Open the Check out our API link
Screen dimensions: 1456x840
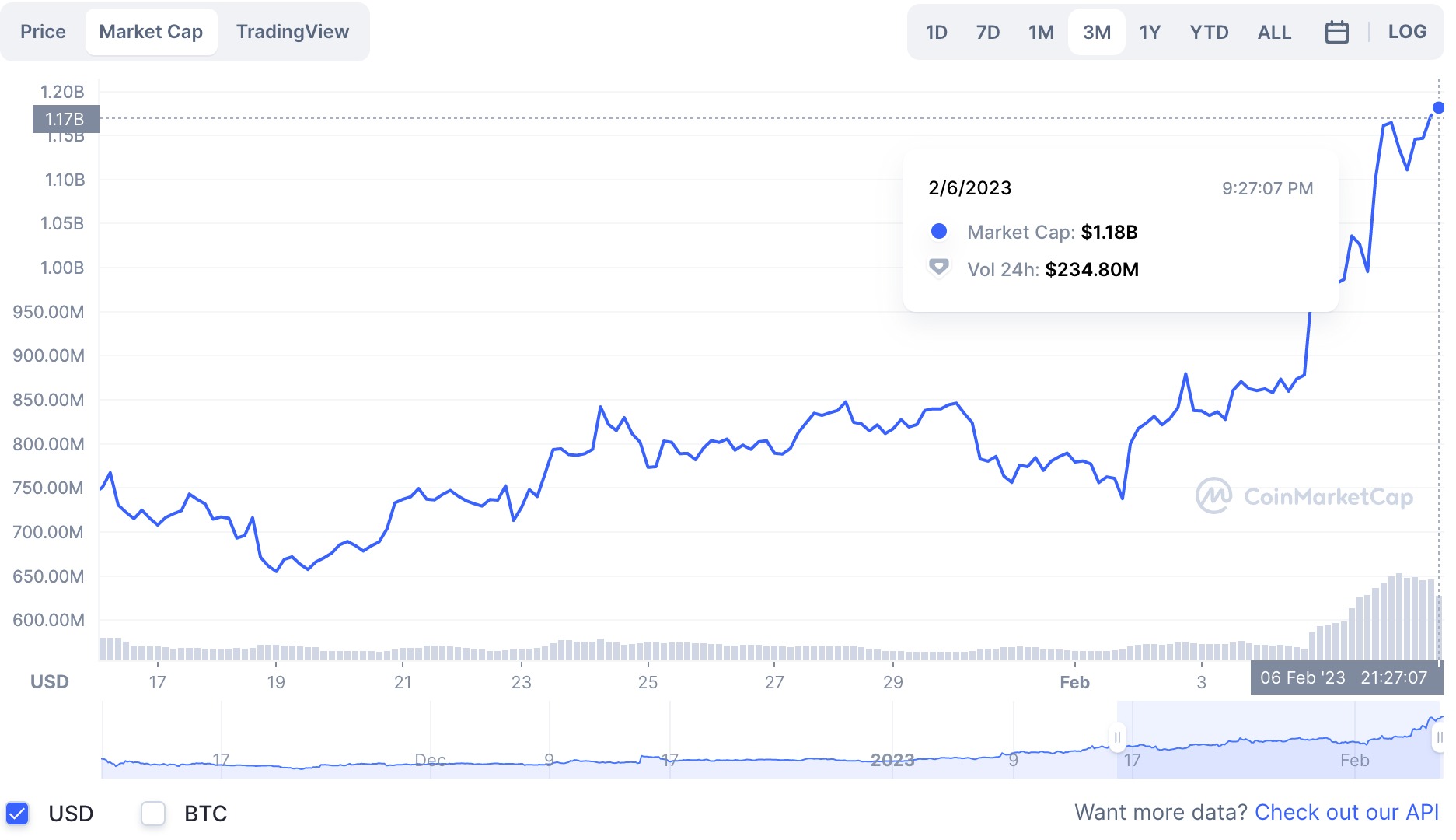[1346, 812]
